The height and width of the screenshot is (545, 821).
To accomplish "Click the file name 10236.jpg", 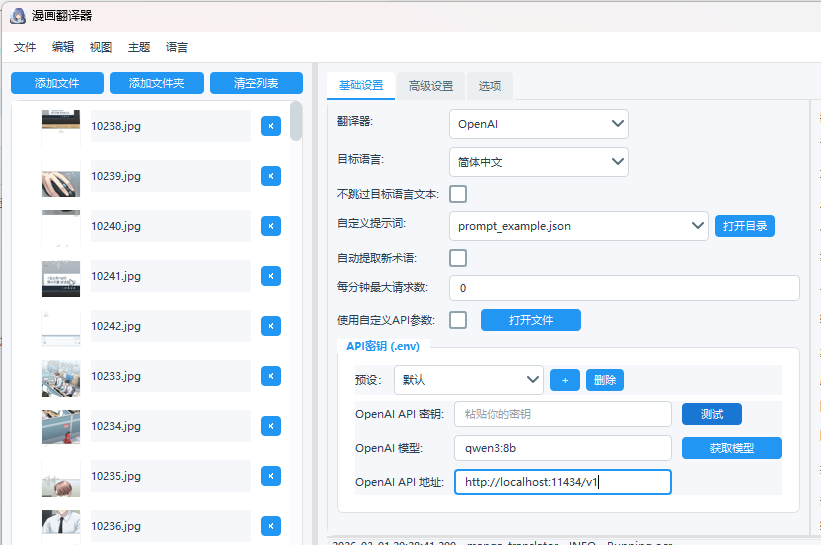I will [x=116, y=526].
